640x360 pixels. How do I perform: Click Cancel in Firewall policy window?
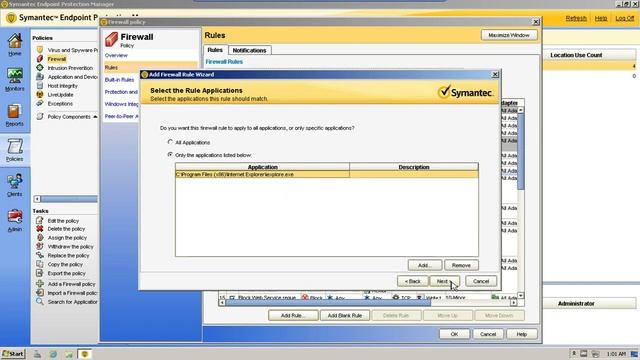(488, 334)
